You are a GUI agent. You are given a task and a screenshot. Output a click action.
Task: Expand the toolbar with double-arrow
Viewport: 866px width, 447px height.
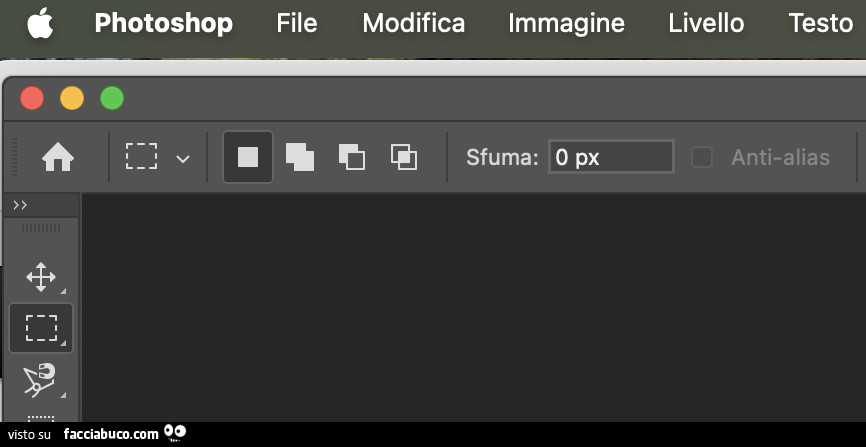[20, 205]
